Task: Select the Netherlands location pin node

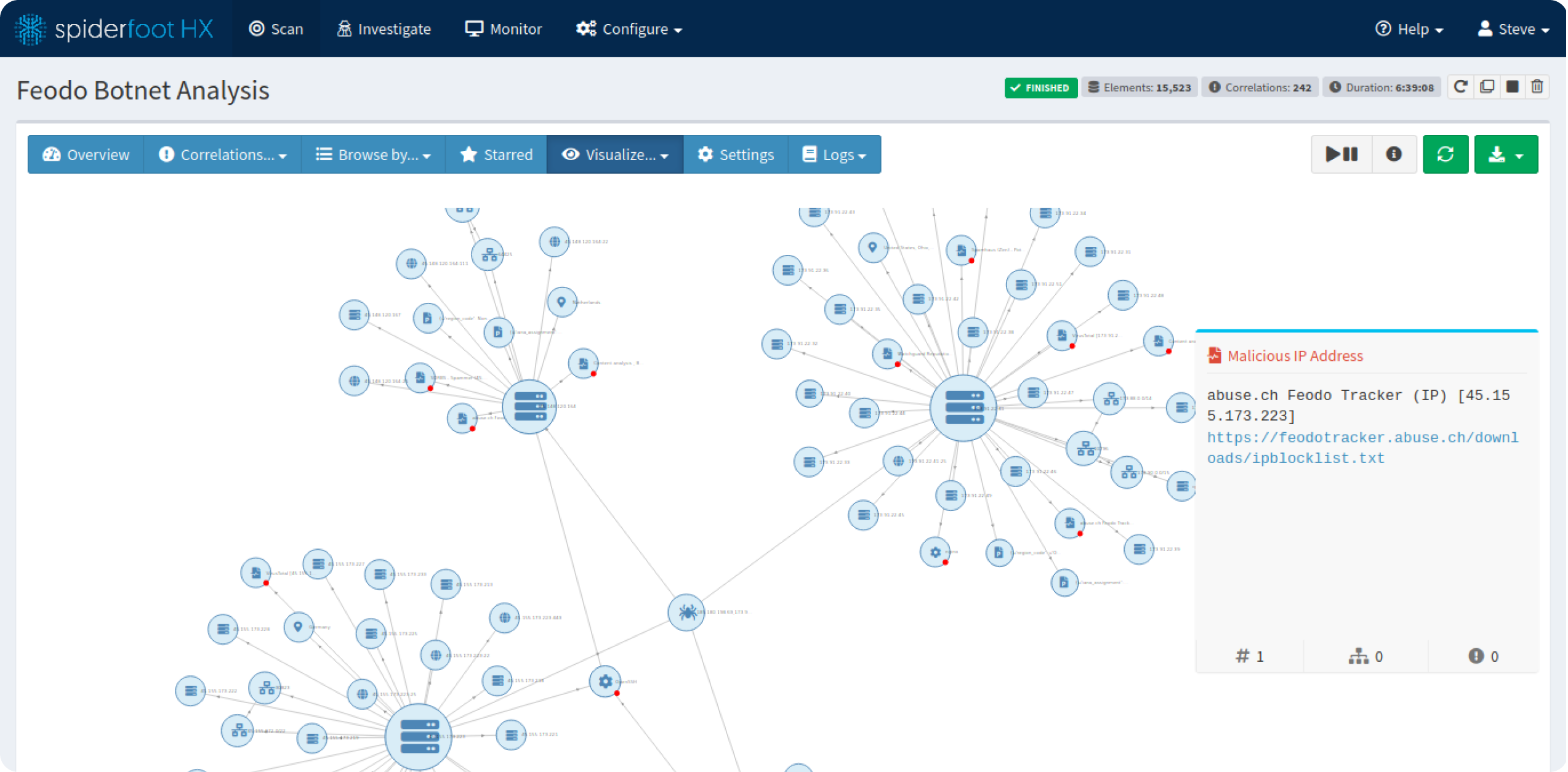Action: click(561, 302)
